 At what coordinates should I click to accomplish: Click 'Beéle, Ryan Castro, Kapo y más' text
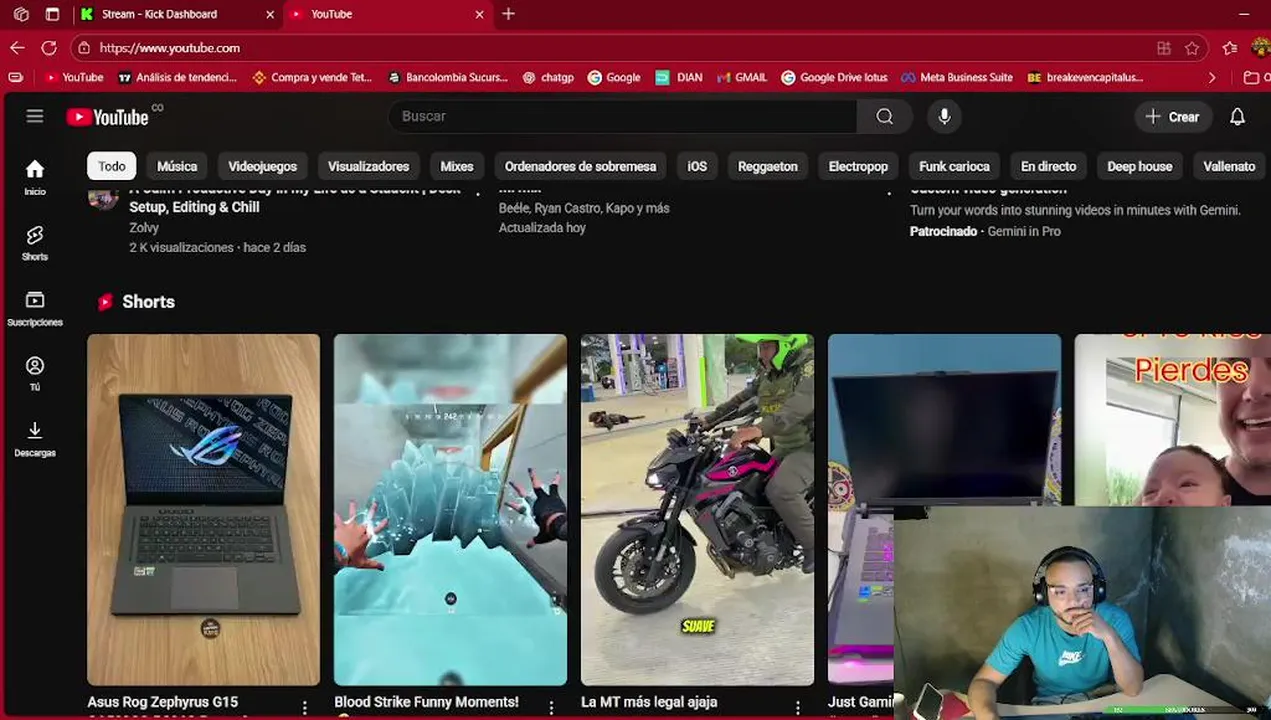tap(584, 208)
